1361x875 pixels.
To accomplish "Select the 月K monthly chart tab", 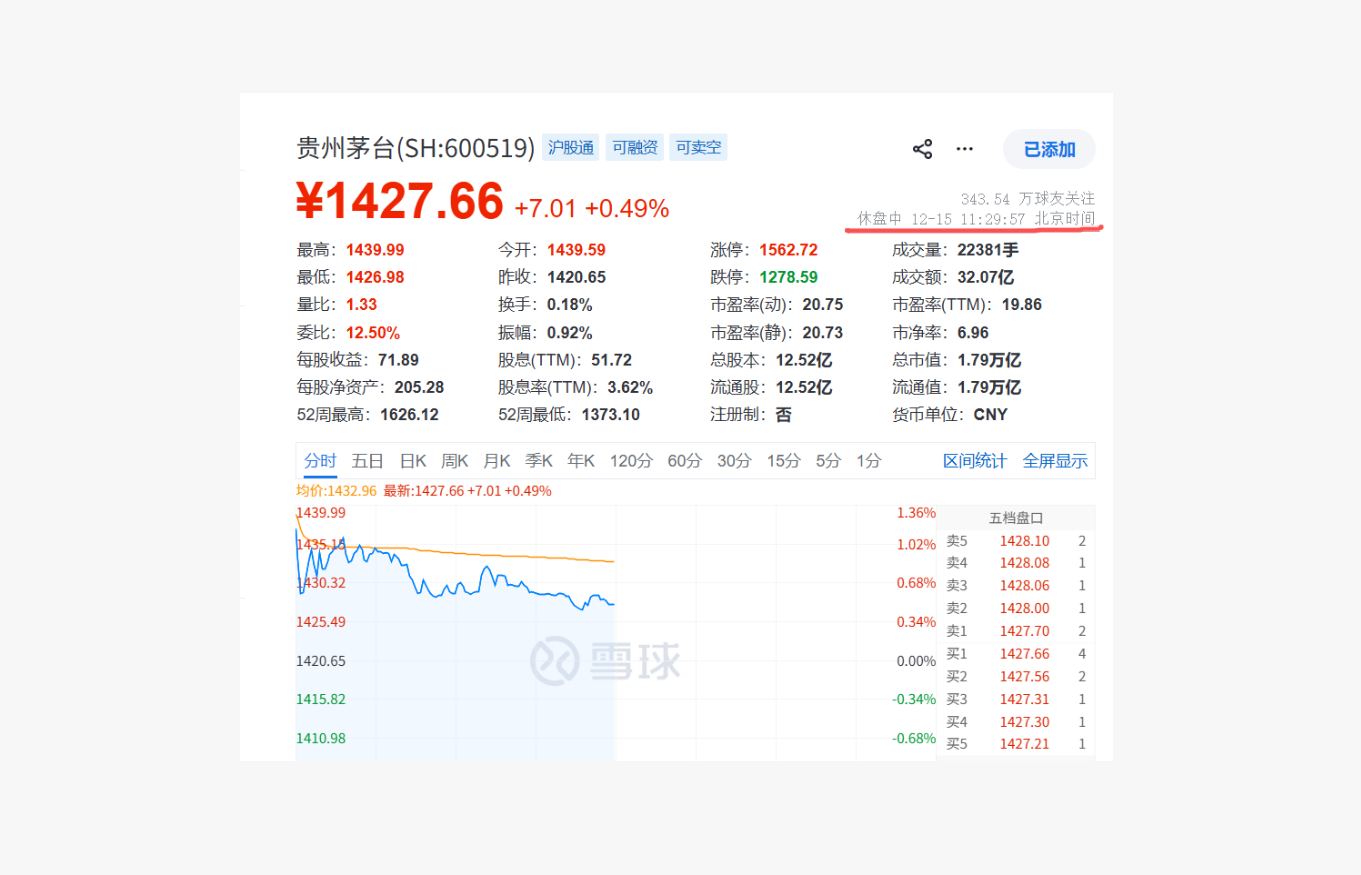I will pyautogui.click(x=496, y=460).
